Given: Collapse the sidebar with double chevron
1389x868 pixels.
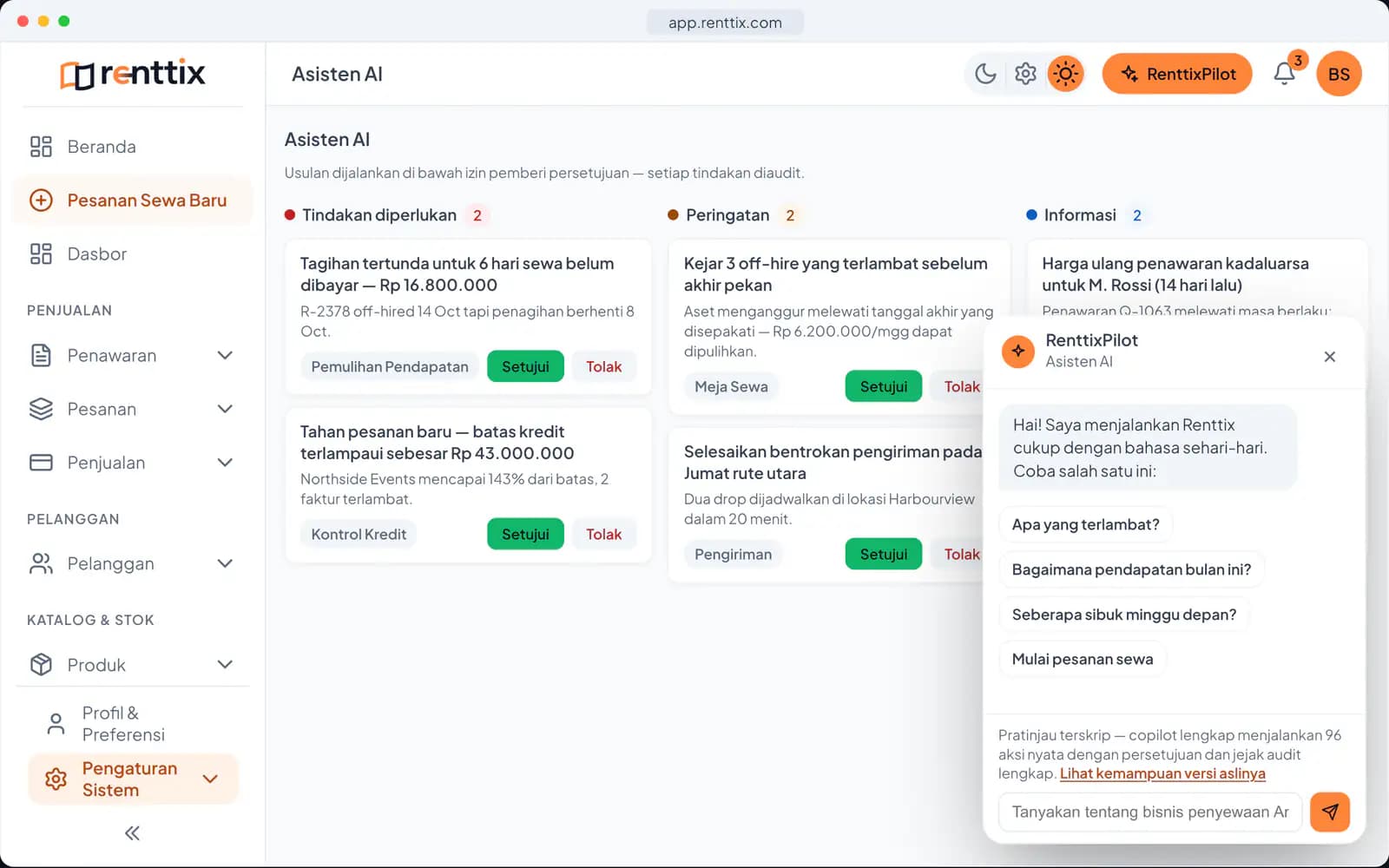Looking at the screenshot, I should click(x=132, y=833).
